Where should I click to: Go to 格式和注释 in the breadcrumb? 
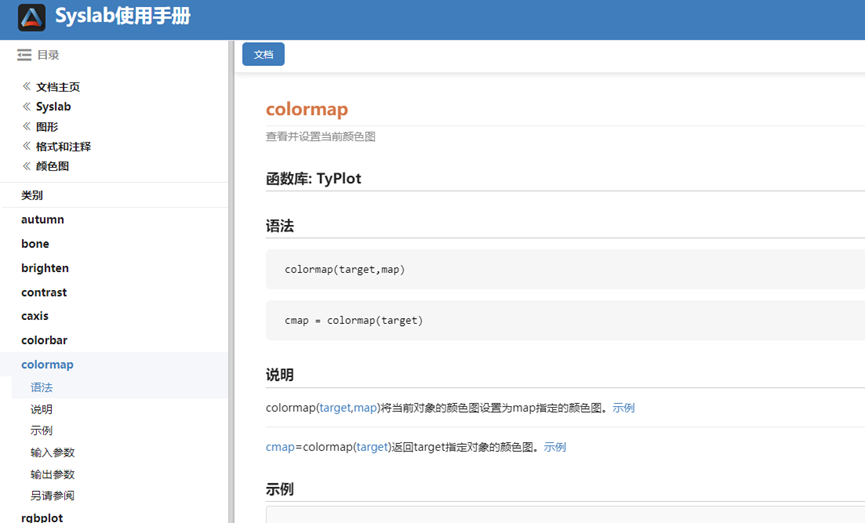click(63, 146)
